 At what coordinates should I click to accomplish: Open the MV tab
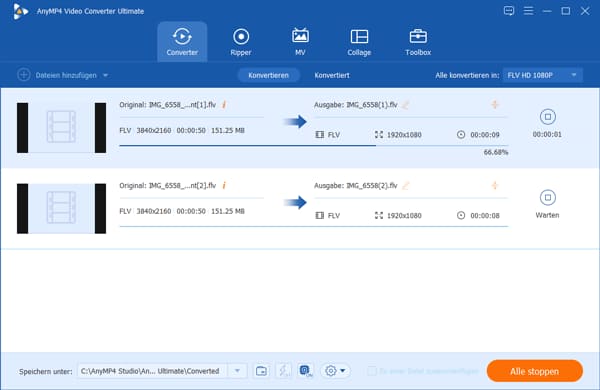pyautogui.click(x=300, y=42)
